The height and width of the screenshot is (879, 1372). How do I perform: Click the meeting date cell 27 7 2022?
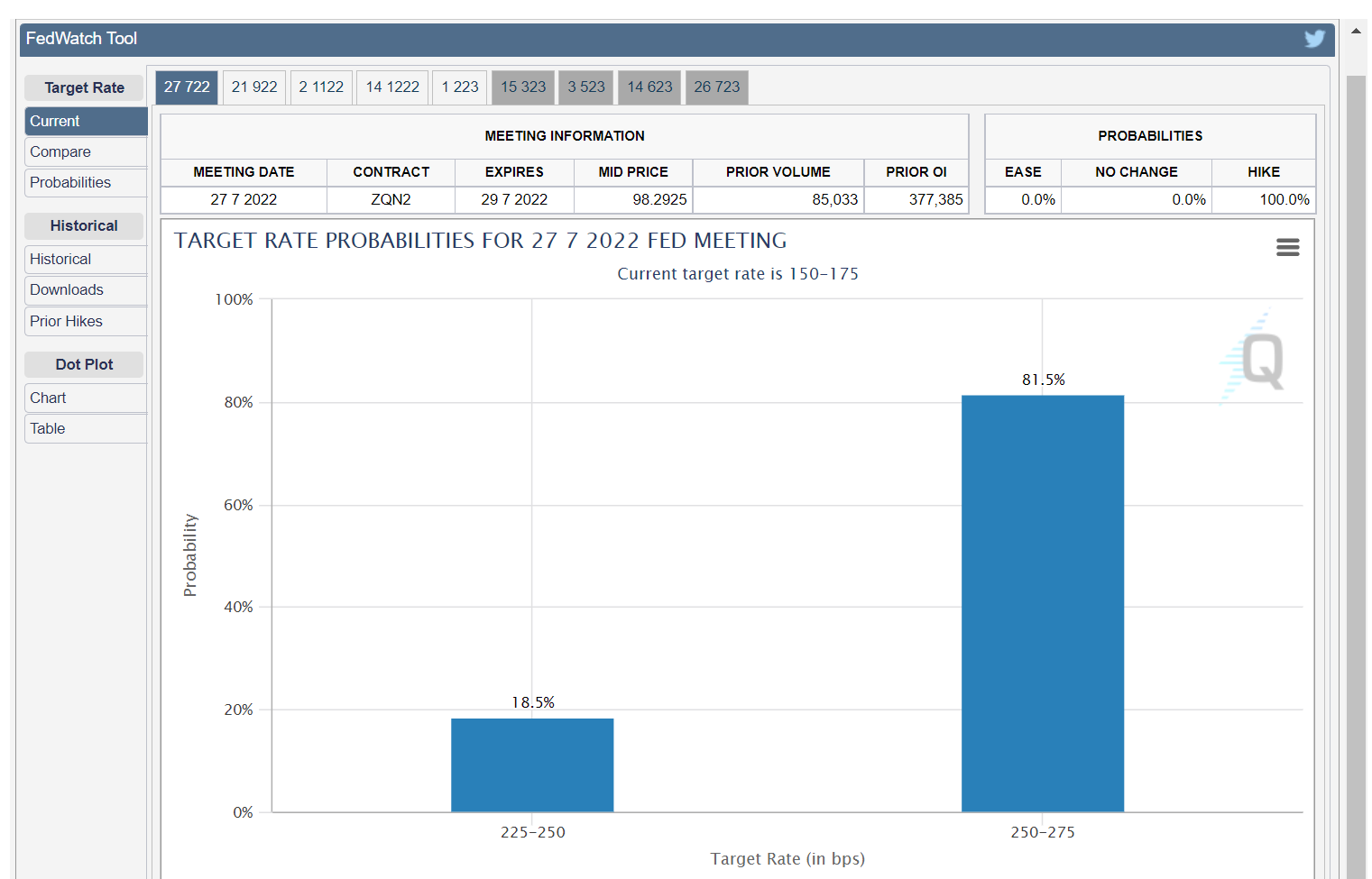point(244,199)
